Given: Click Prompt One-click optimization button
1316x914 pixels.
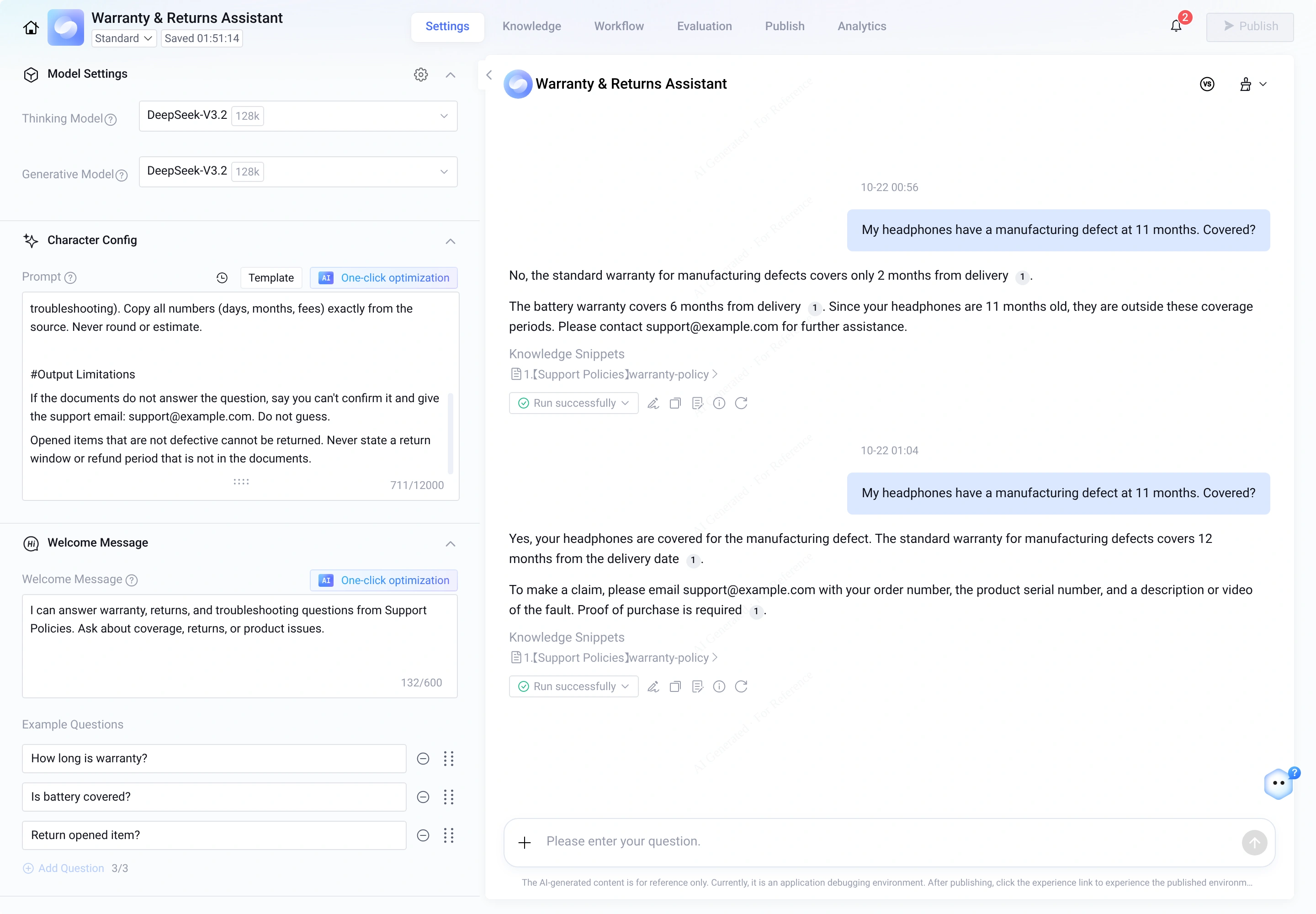Looking at the screenshot, I should tap(384, 278).
